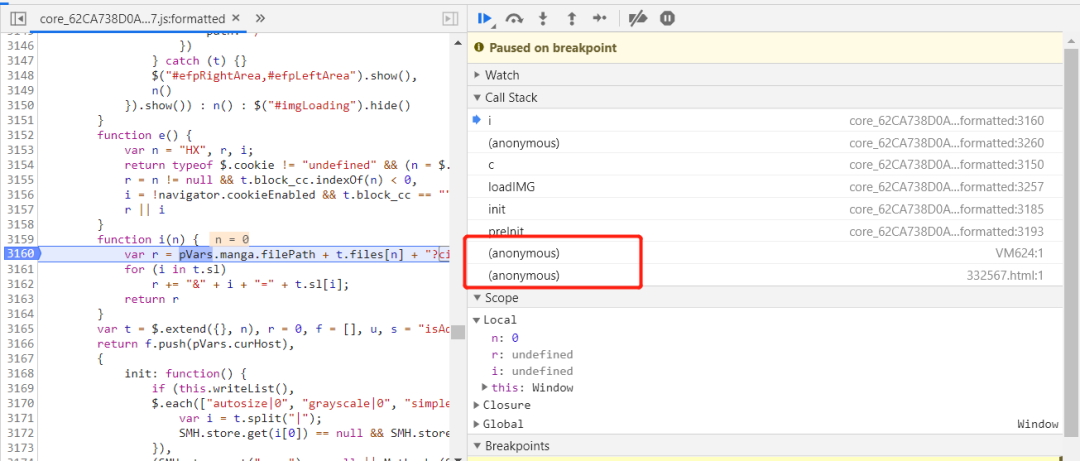Open the 332567.html:1 source link

point(1004,275)
